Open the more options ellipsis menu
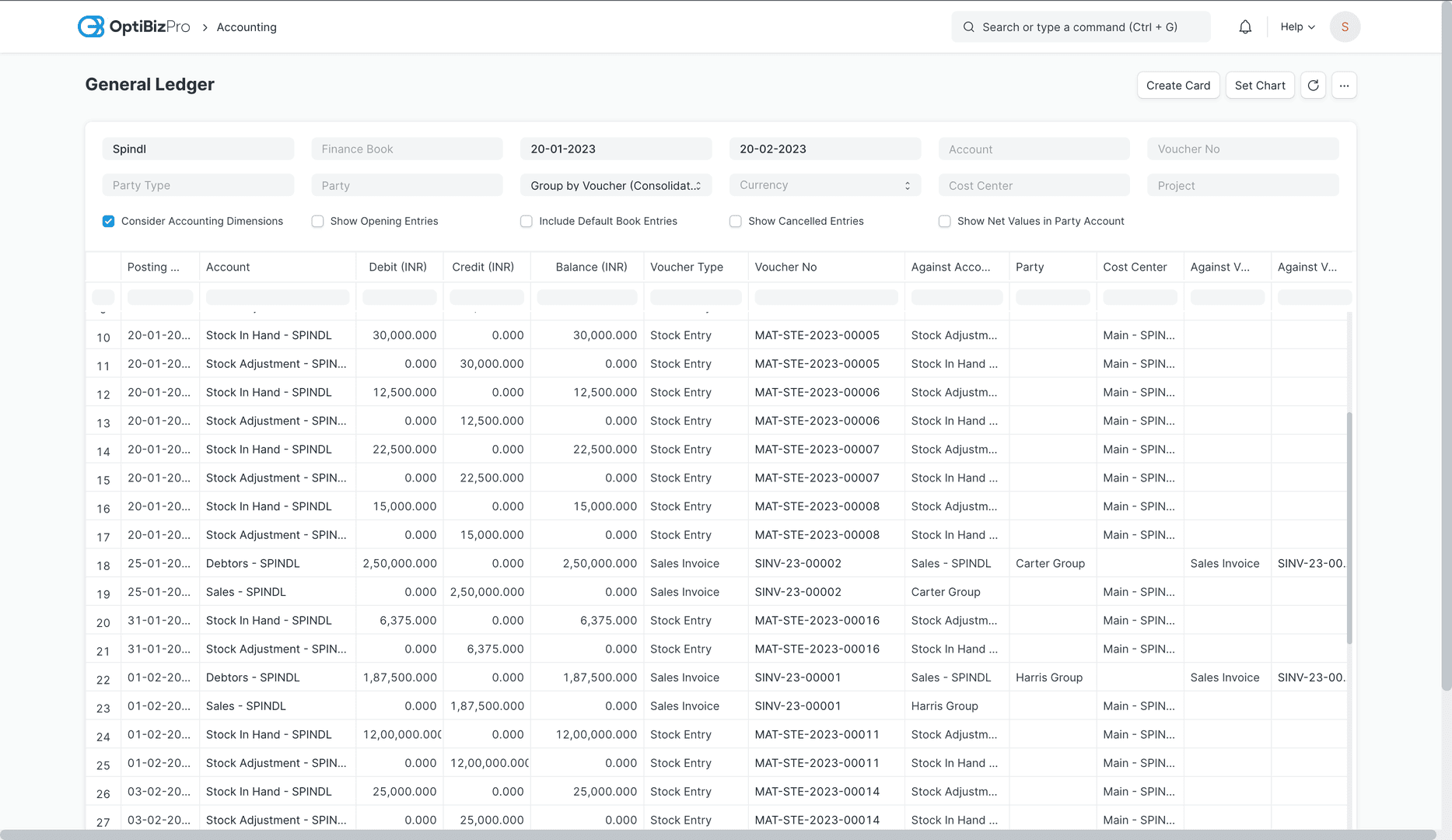Viewport: 1452px width, 840px height. (x=1344, y=85)
